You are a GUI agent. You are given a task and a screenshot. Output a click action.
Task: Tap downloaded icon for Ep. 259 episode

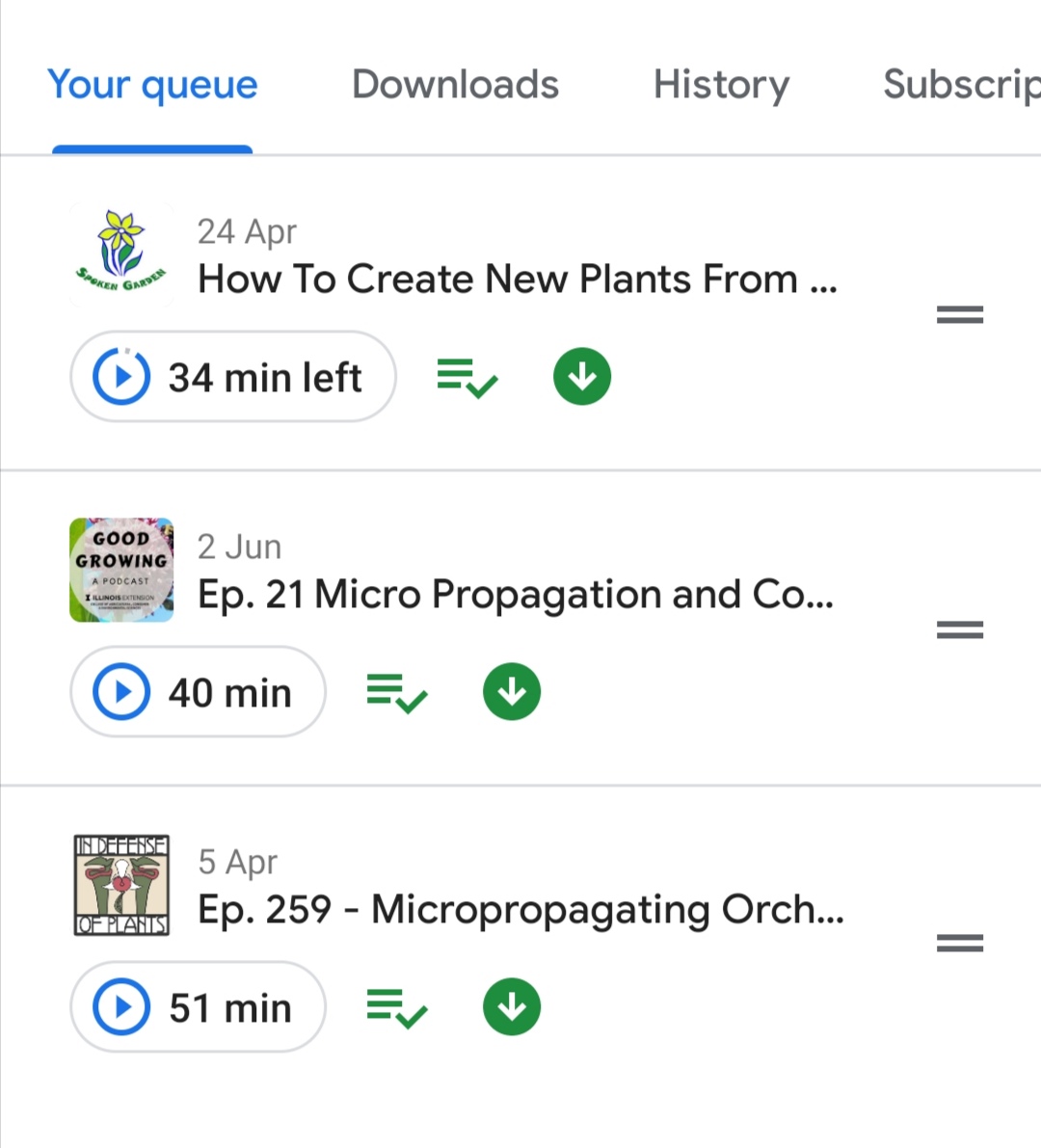(512, 1006)
